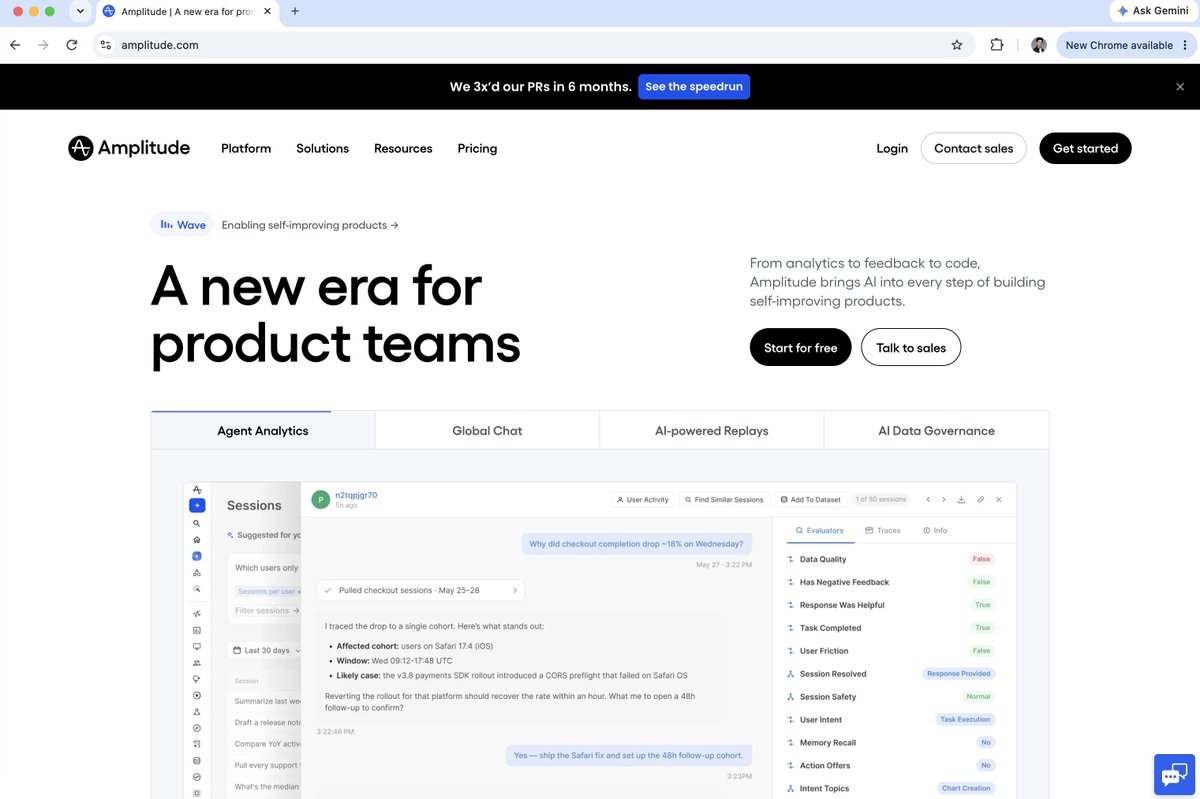
Task: Click the Start for free button
Action: coord(800,347)
